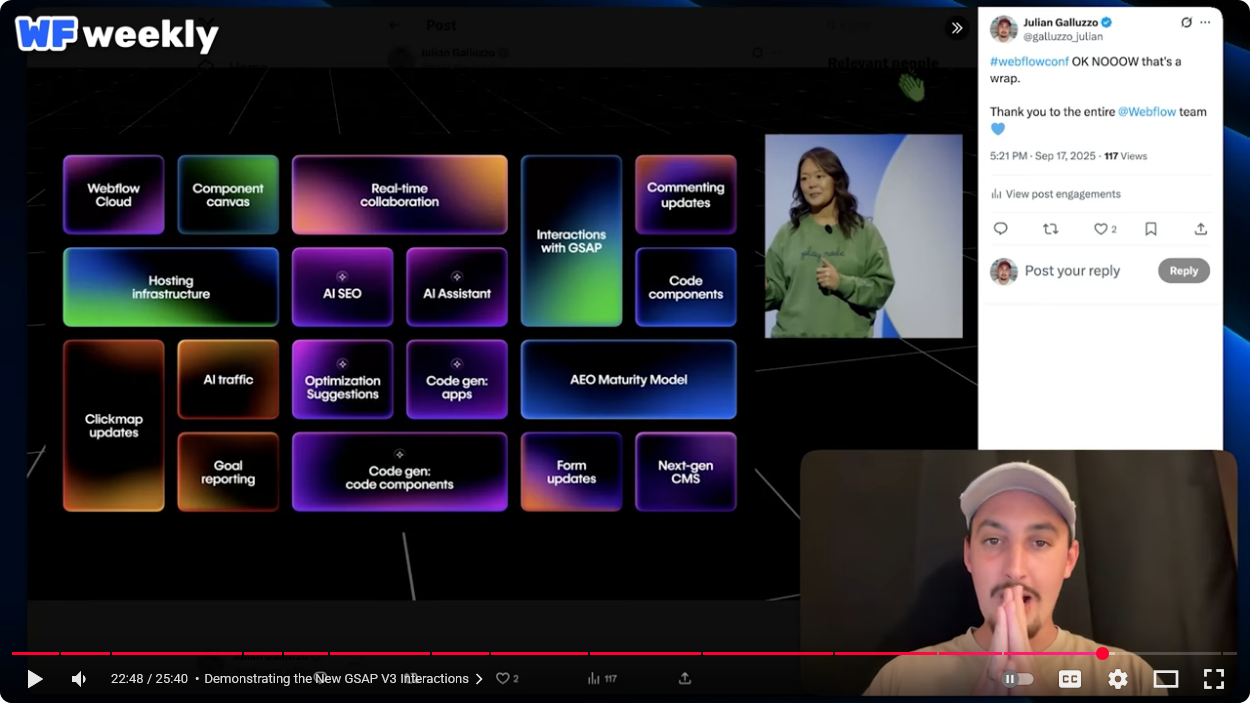
Task: Click the Real-time collaboration card
Action: click(x=399, y=195)
